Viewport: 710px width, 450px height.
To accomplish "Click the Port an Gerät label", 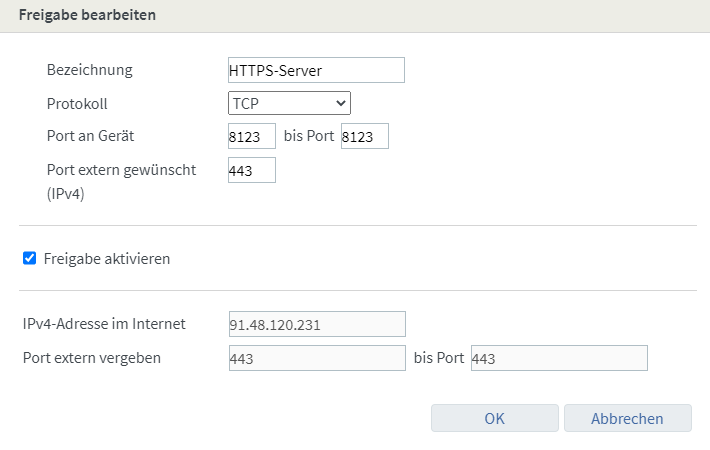I will 91,136.
